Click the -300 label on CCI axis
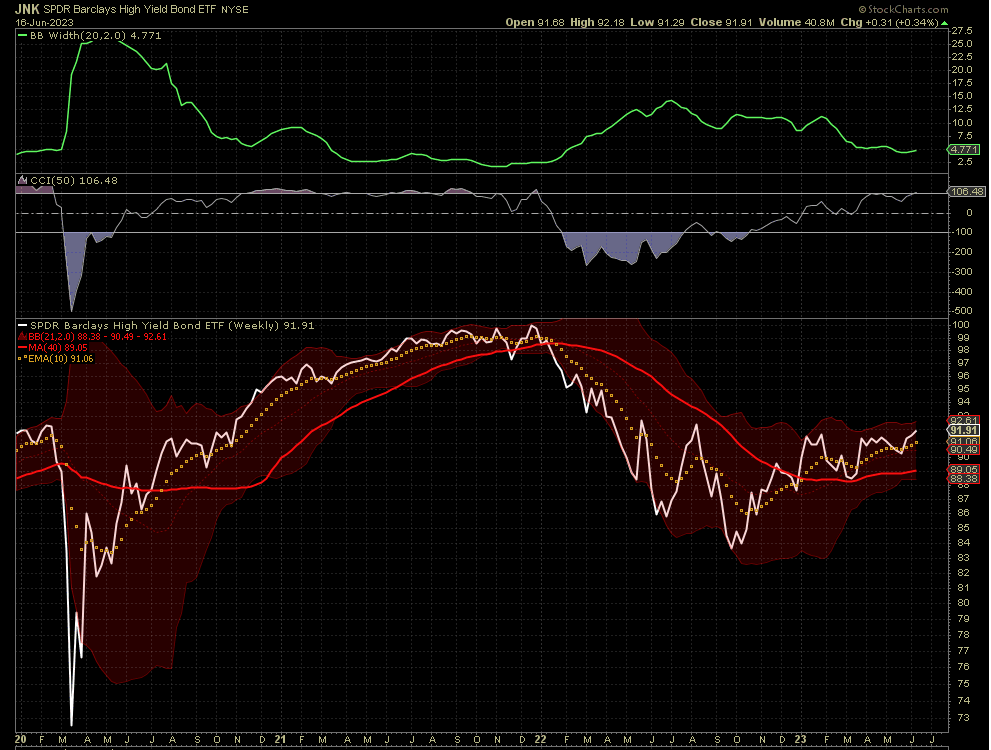The height and width of the screenshot is (750, 991). 962,272
